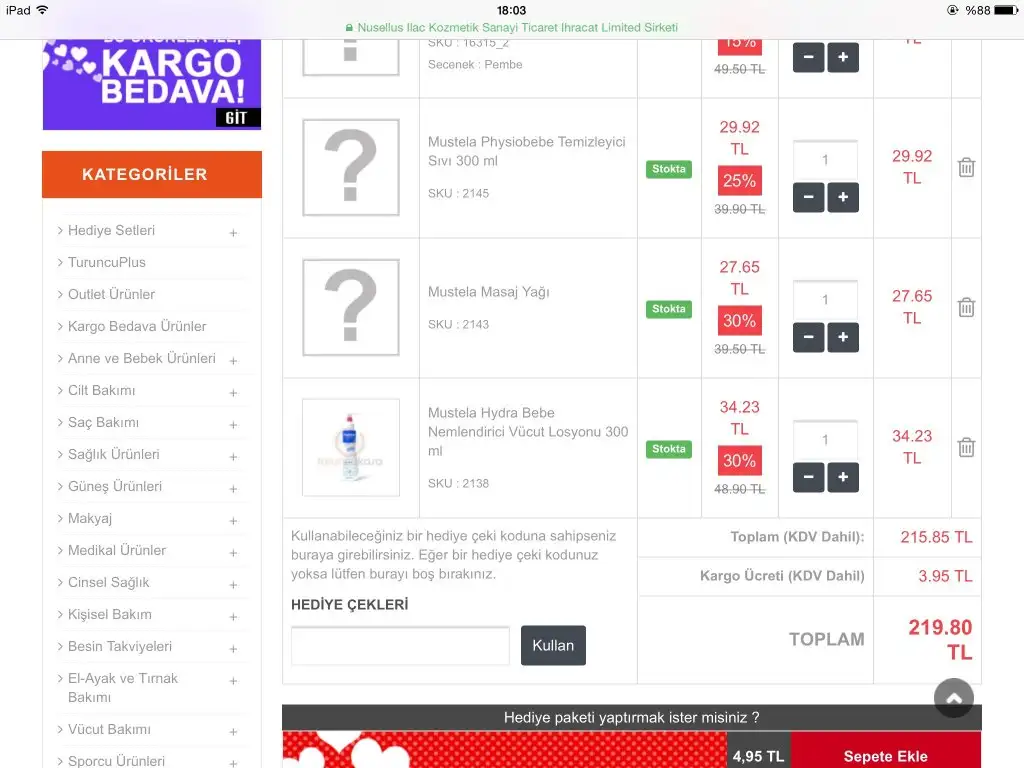1024x768 pixels.
Task: Delete Mustela Physiobebe item with trash icon
Action: click(x=967, y=168)
